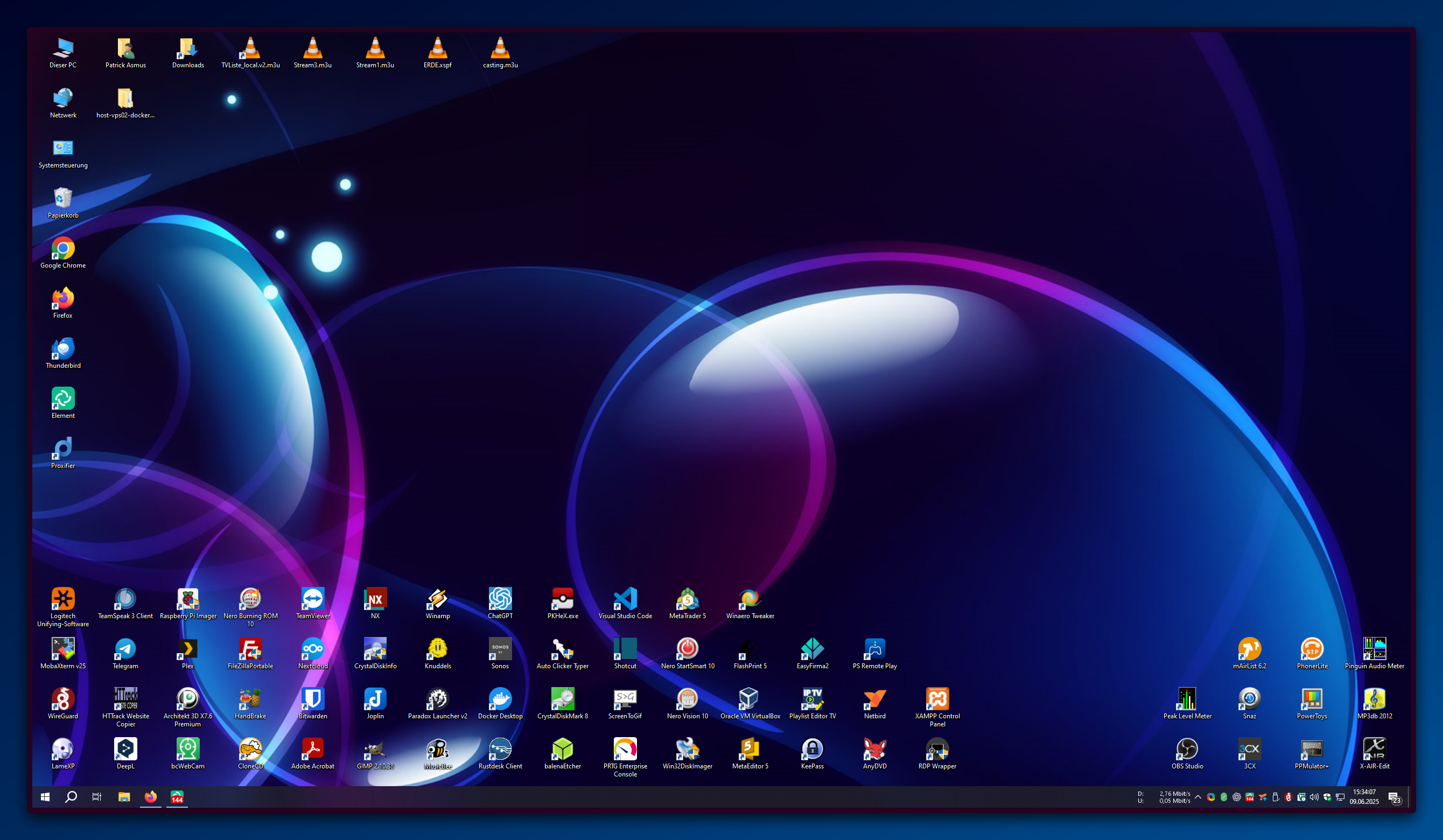Click the Windows Start button

point(45,797)
